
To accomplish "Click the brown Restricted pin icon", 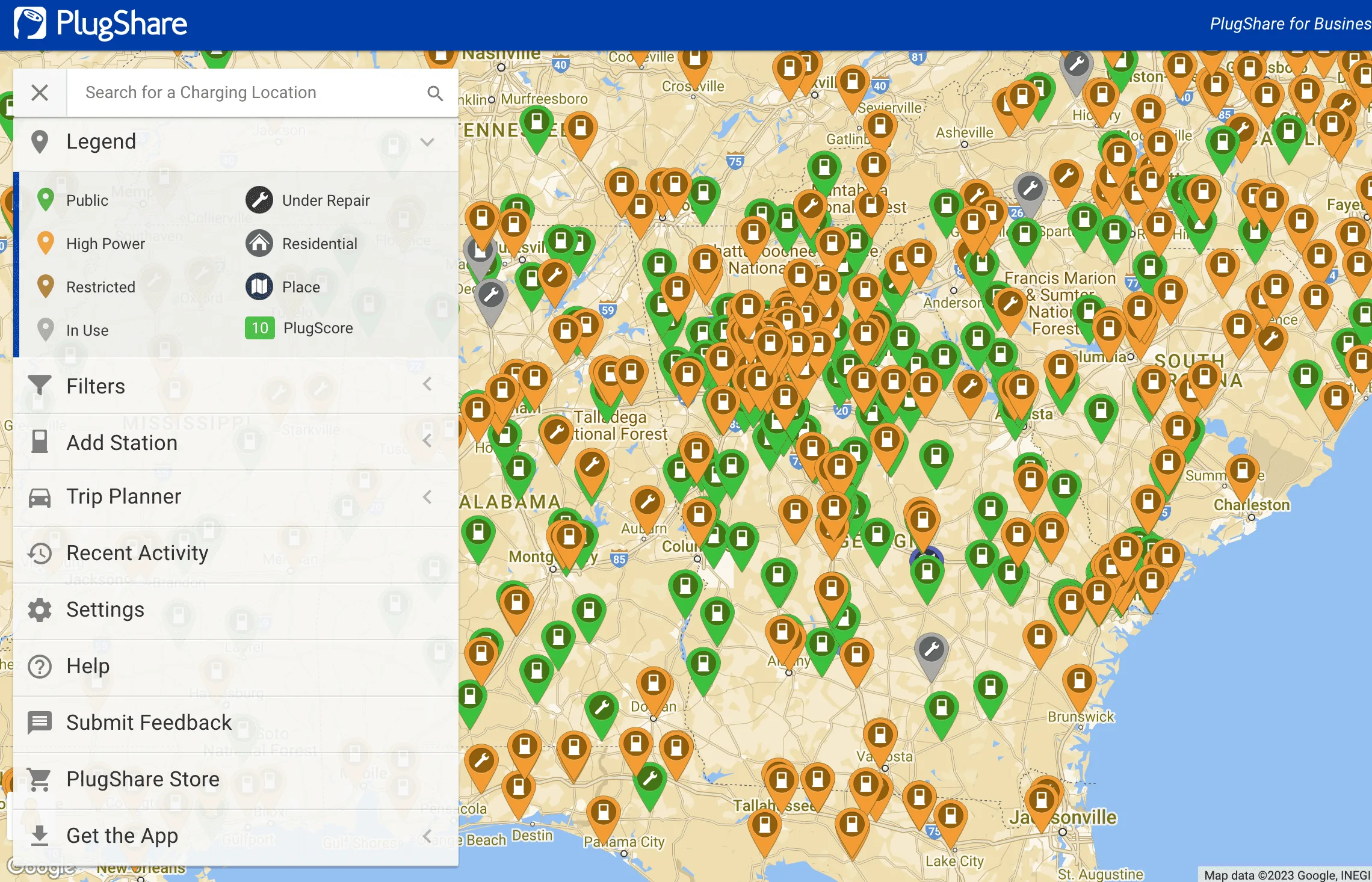I will point(46,286).
